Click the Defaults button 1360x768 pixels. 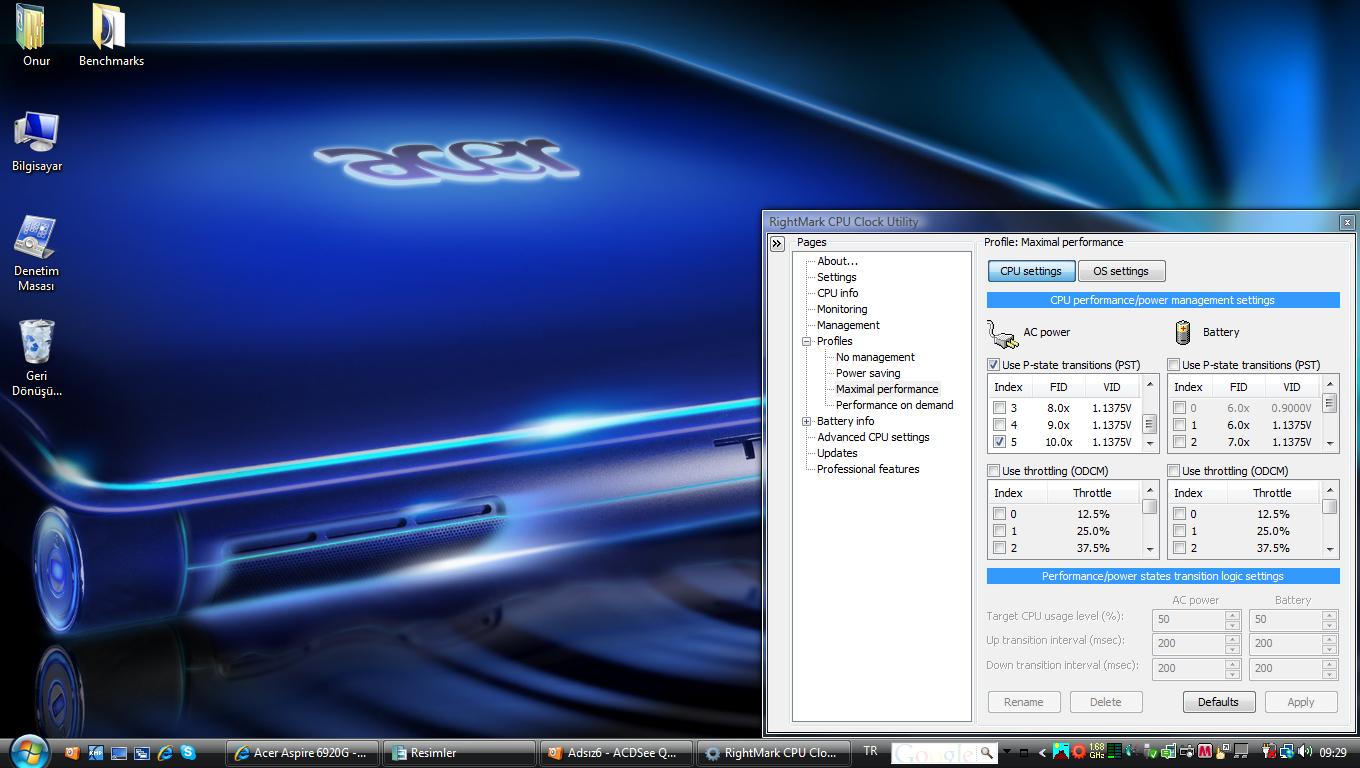pos(1218,702)
